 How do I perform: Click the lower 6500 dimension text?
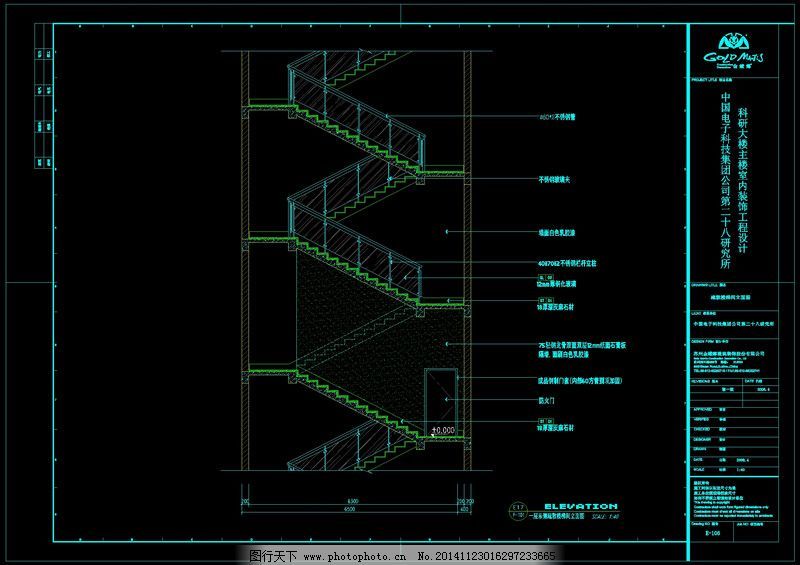[x=349, y=509]
